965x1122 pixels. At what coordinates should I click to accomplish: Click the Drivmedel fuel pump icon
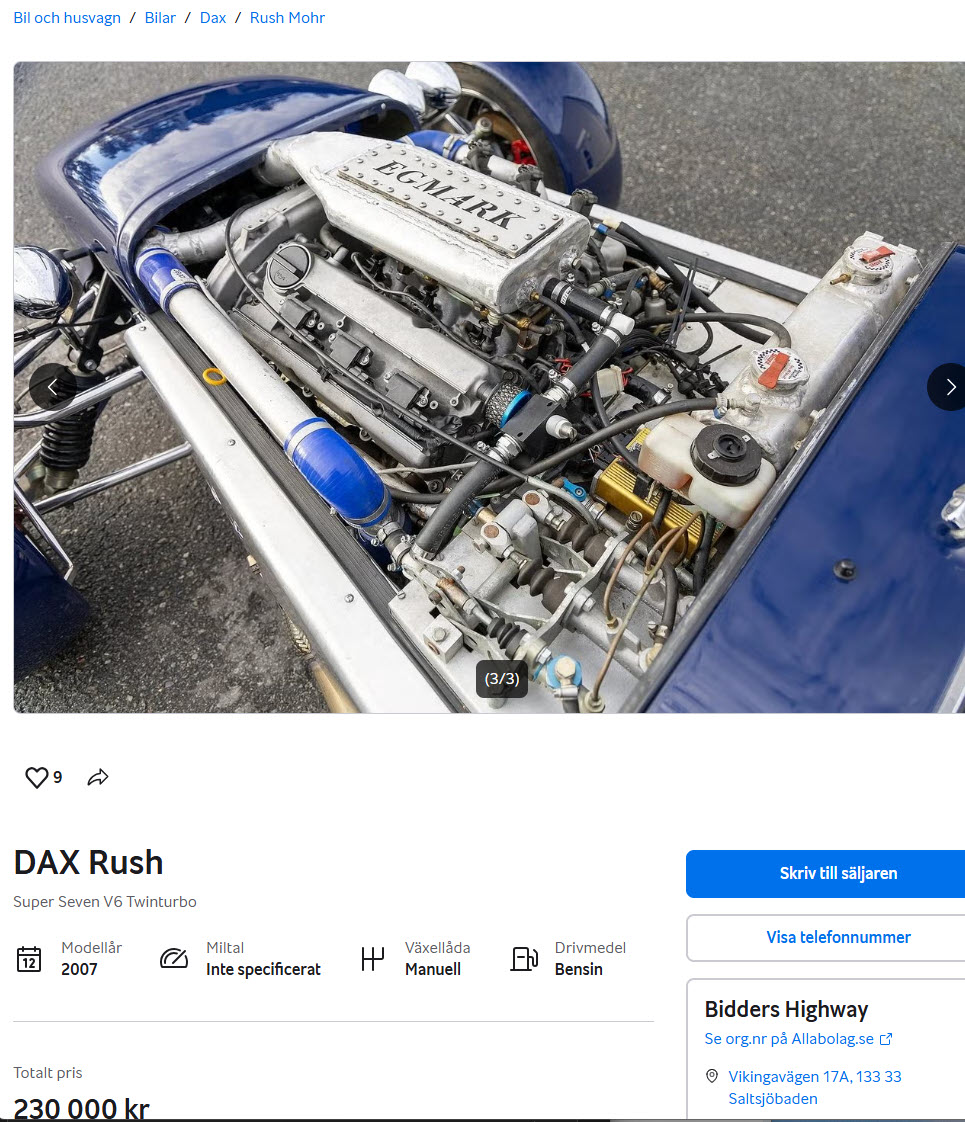(524, 959)
